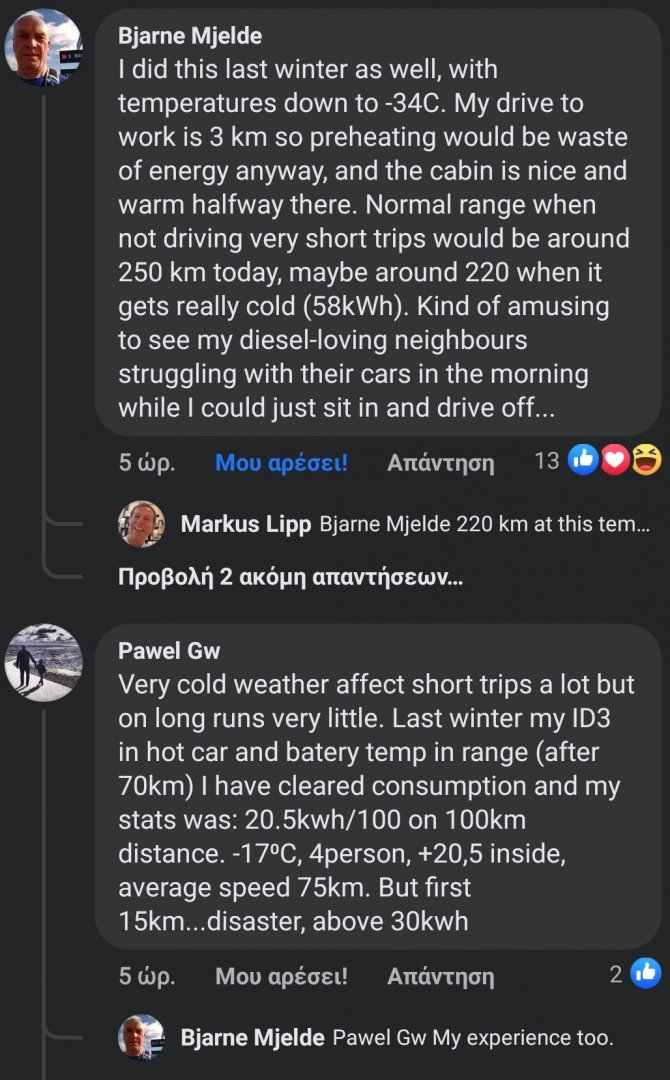Click the '5 ώρ.' timestamp under Pawel's comment
The image size is (670, 1080).
click(147, 976)
